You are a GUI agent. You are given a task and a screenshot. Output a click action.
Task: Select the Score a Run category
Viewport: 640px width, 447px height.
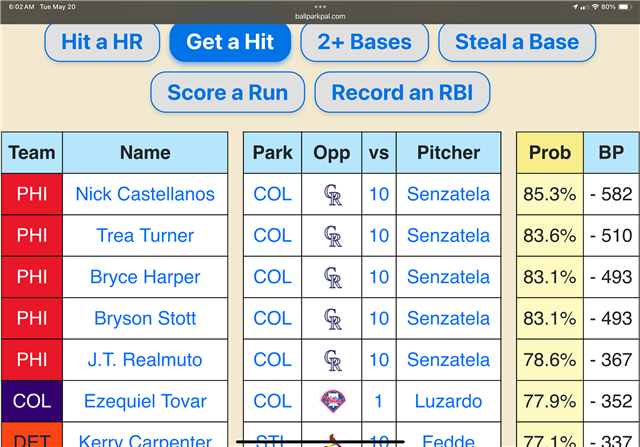(x=227, y=92)
